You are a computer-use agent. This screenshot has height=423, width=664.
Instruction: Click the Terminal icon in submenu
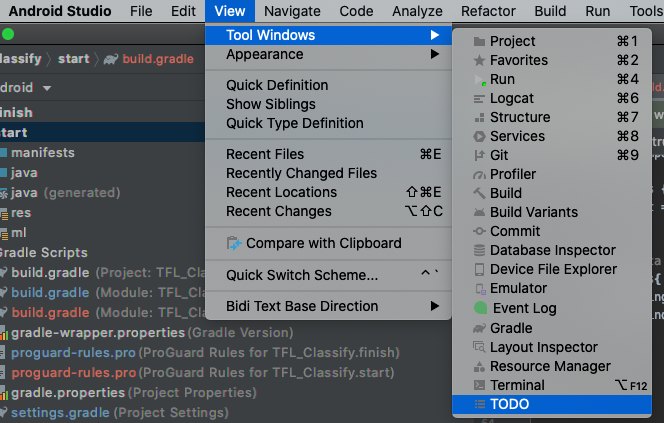tap(479, 385)
